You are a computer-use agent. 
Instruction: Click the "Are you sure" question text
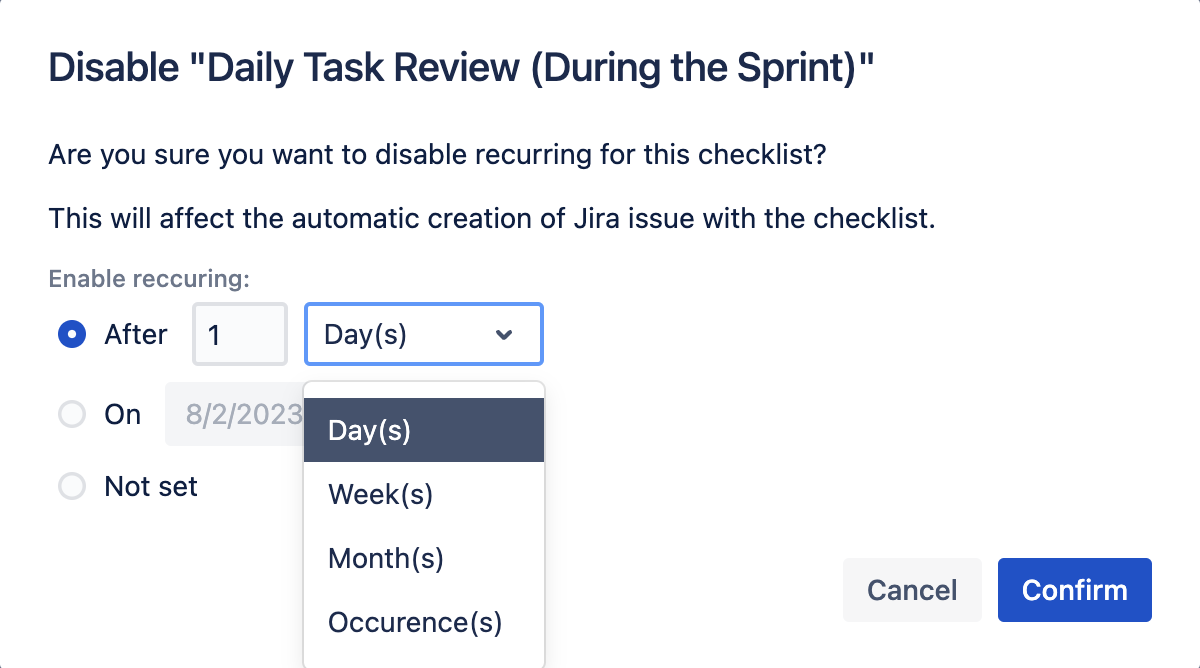437,157
